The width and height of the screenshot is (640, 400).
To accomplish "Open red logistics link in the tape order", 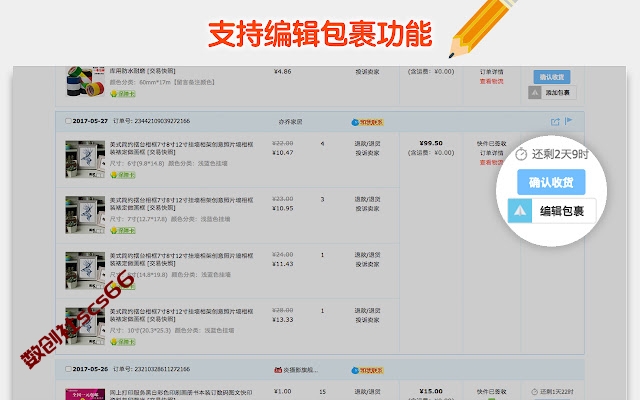I will point(491,81).
